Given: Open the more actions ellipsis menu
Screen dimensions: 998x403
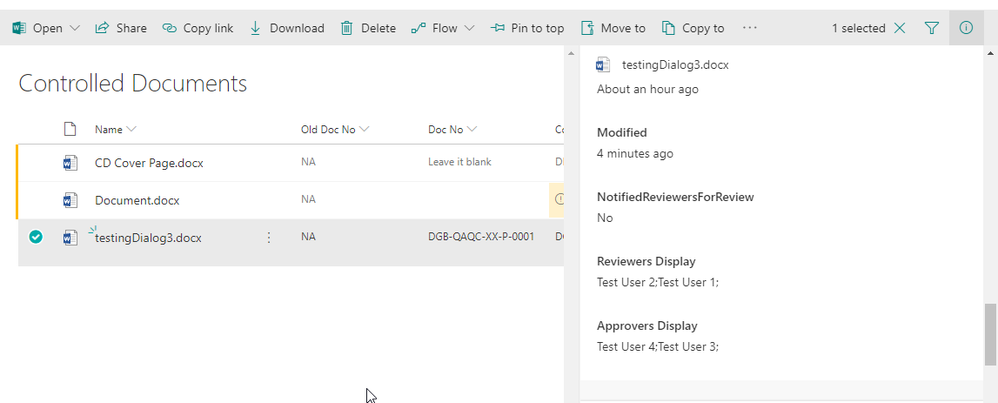Looking at the screenshot, I should pos(750,28).
